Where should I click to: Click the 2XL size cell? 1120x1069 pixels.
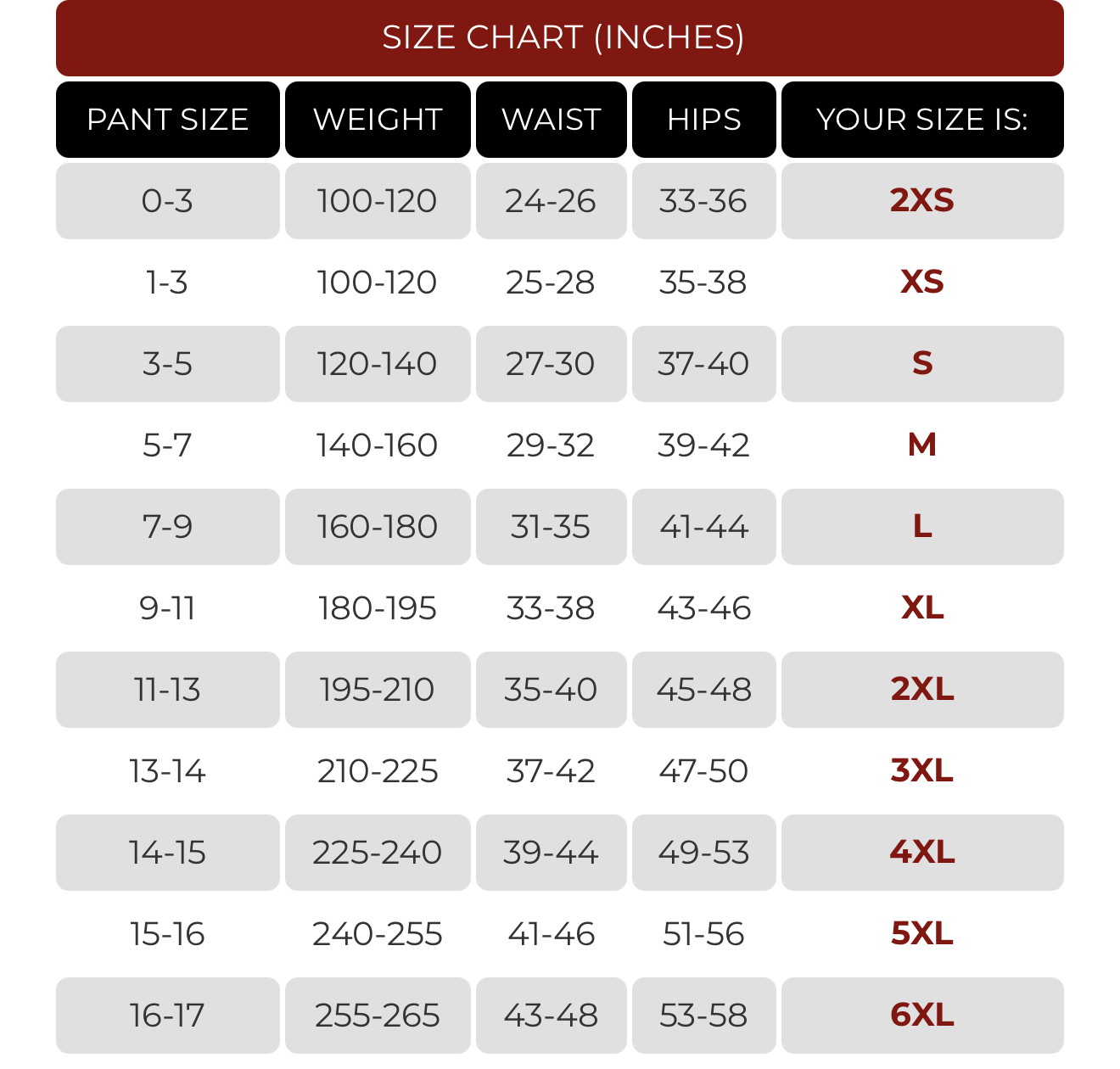click(922, 690)
